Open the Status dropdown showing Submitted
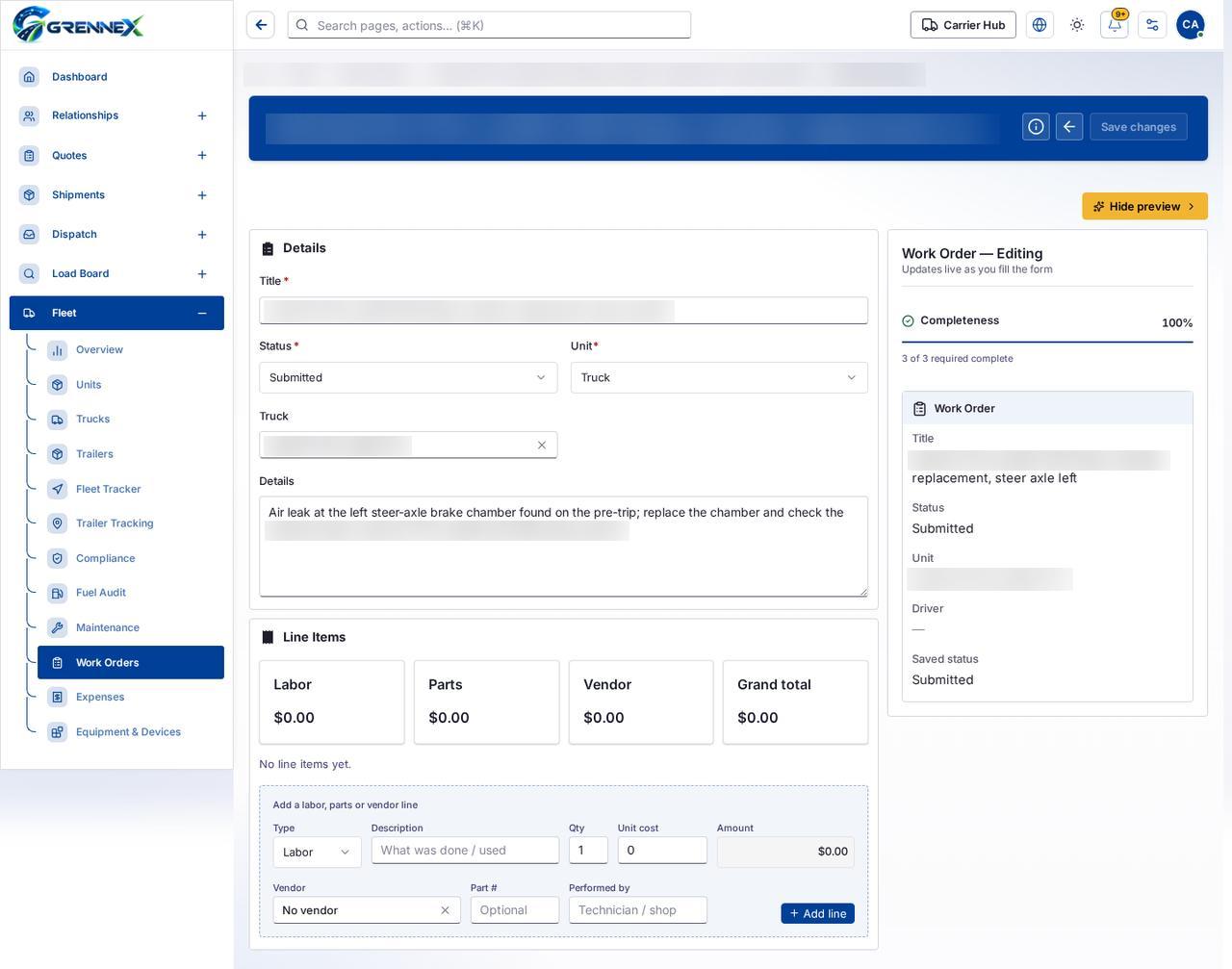 pos(408,377)
